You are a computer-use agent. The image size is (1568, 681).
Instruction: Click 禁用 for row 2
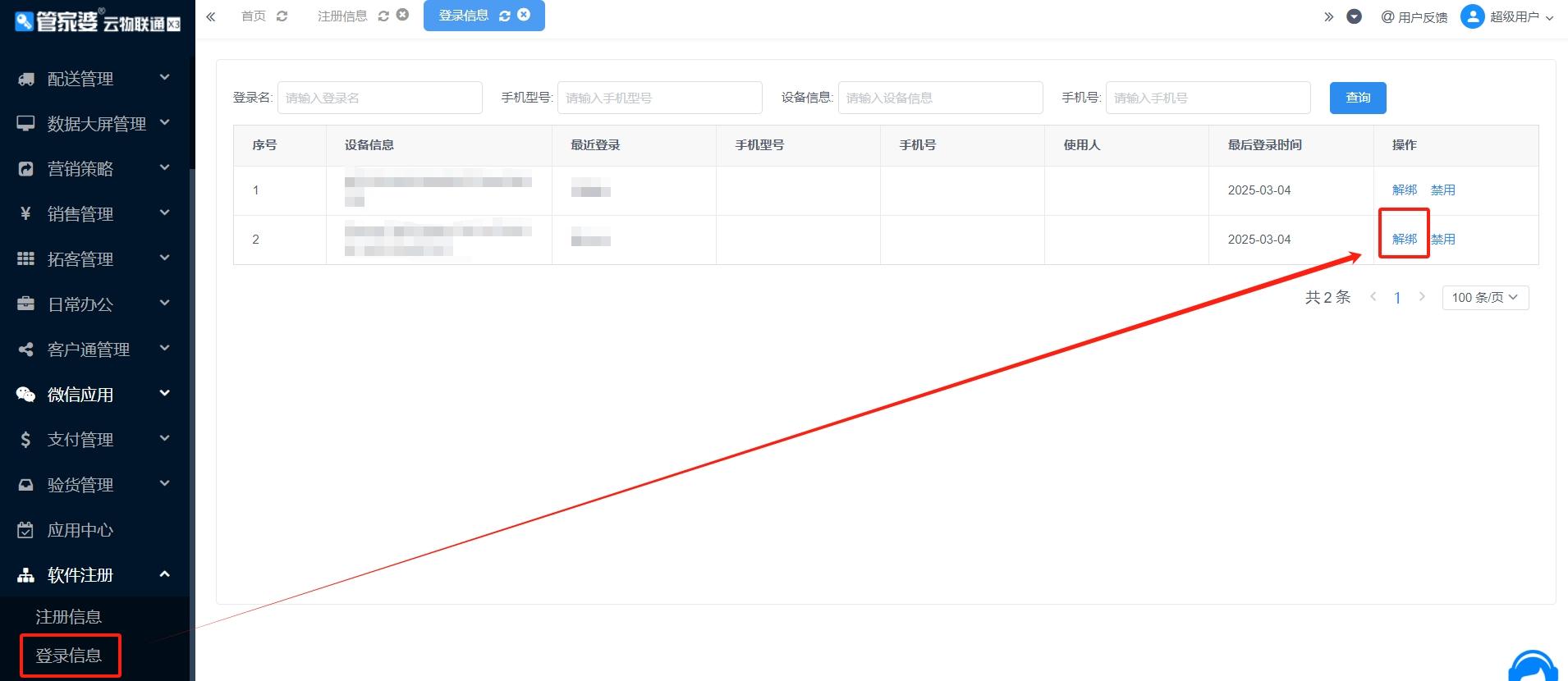1443,240
